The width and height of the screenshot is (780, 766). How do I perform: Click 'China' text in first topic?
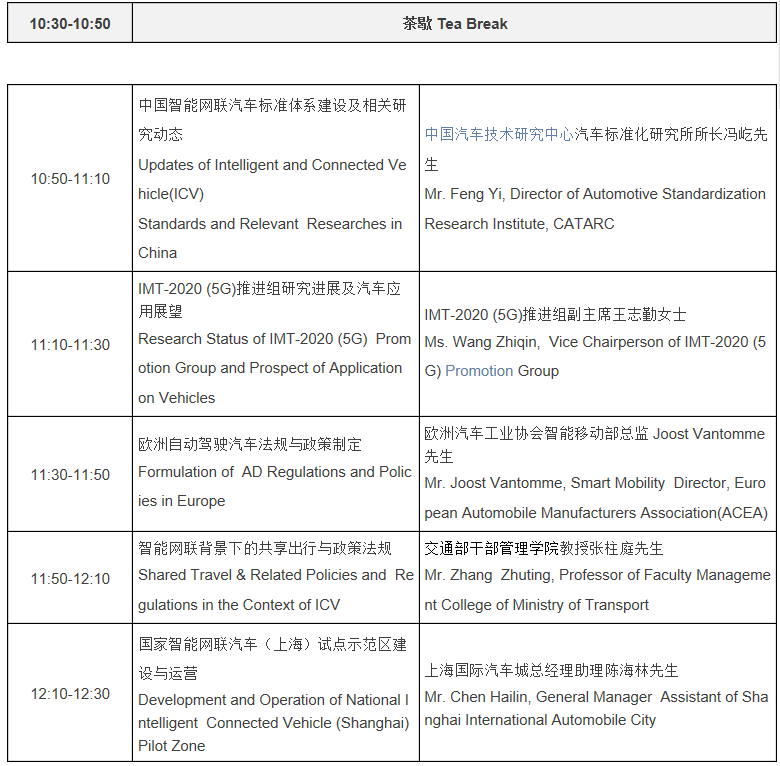(157, 253)
